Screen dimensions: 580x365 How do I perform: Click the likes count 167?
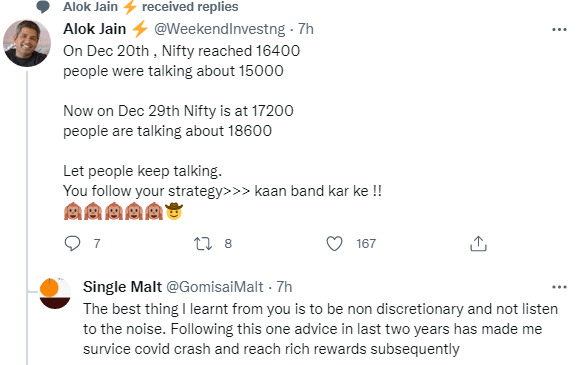pos(366,244)
